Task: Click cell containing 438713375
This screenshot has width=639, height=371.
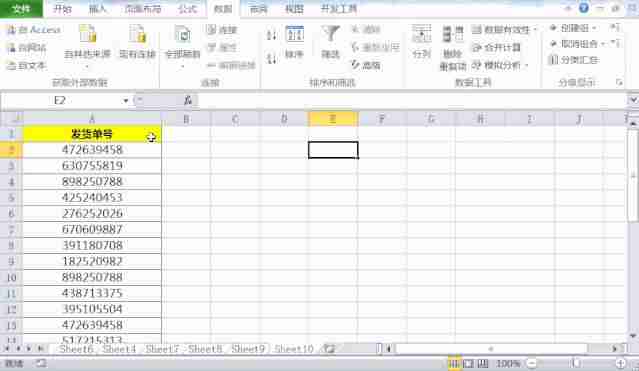Action: pos(92,293)
